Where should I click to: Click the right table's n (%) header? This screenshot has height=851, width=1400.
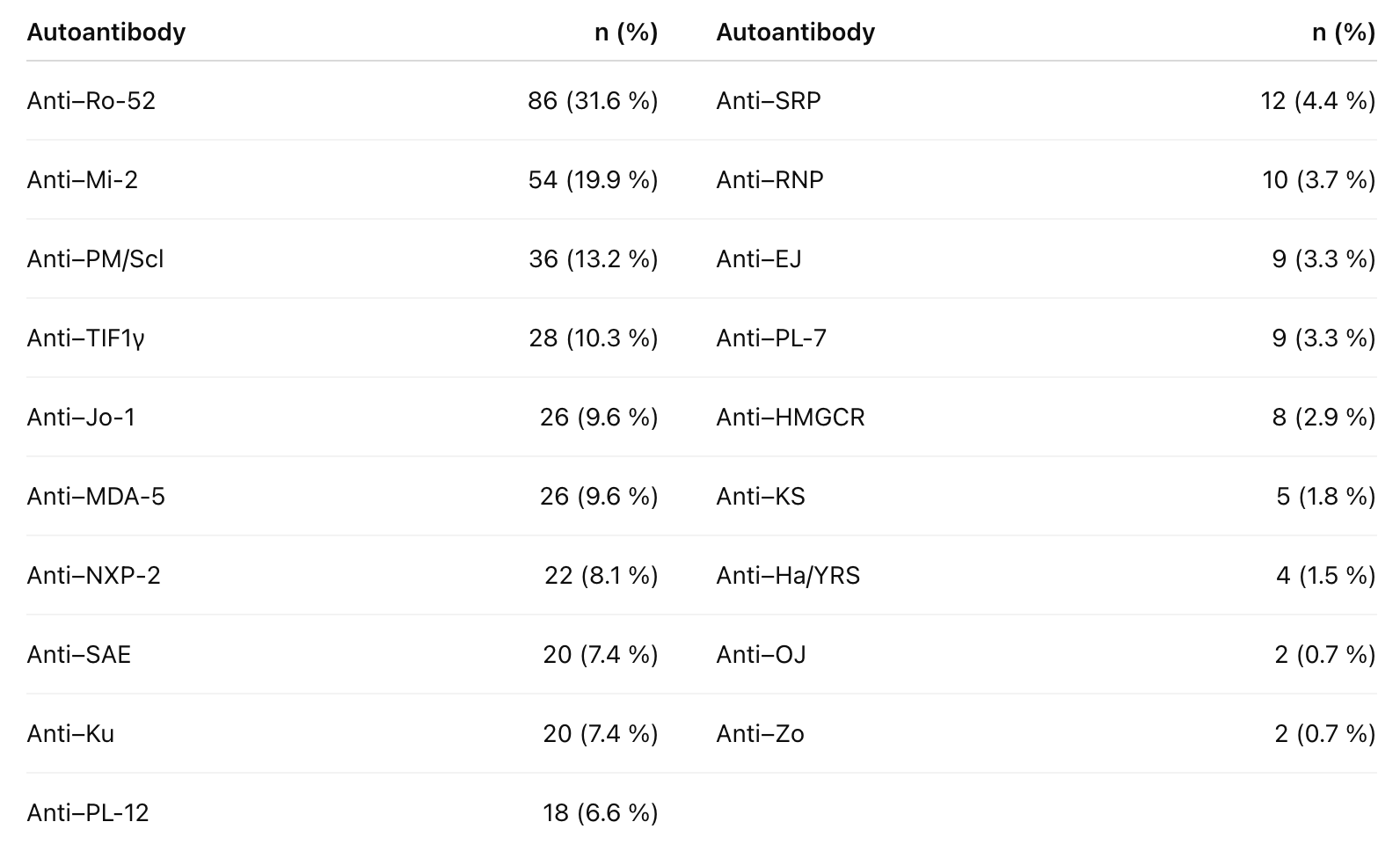(x=1343, y=33)
